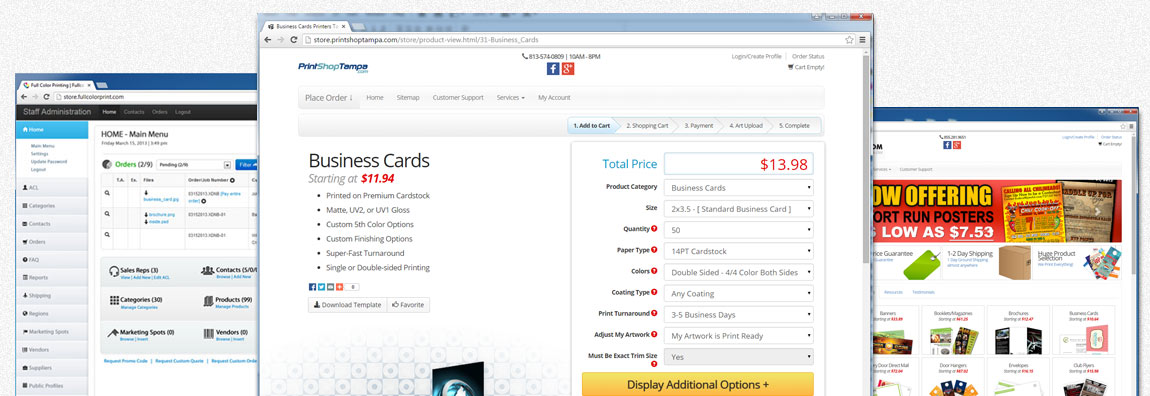
Task: Click the red help icon next to Print Turnaround
Action: [x=654, y=313]
